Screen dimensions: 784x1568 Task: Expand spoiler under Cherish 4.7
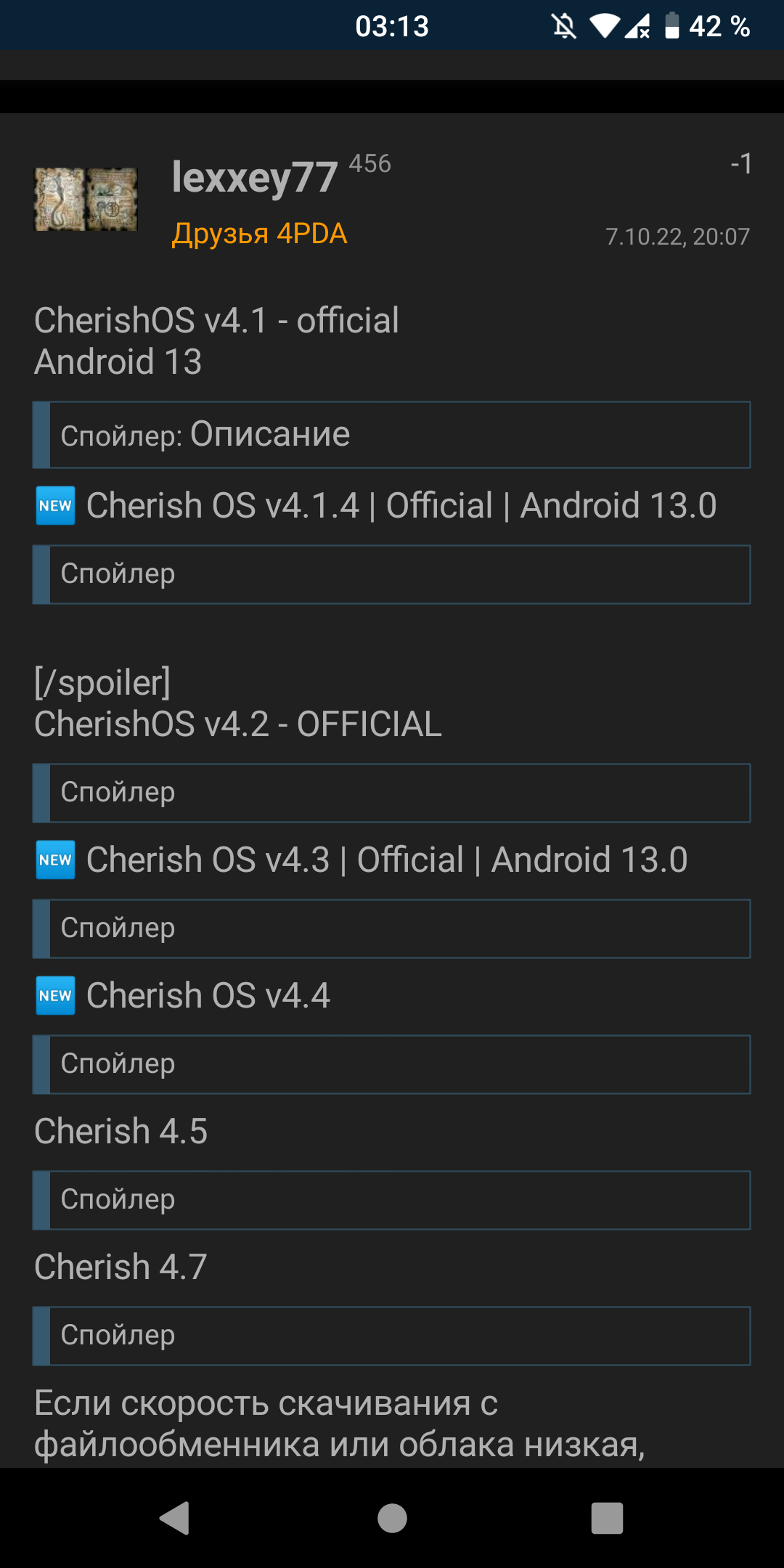coord(392,1336)
